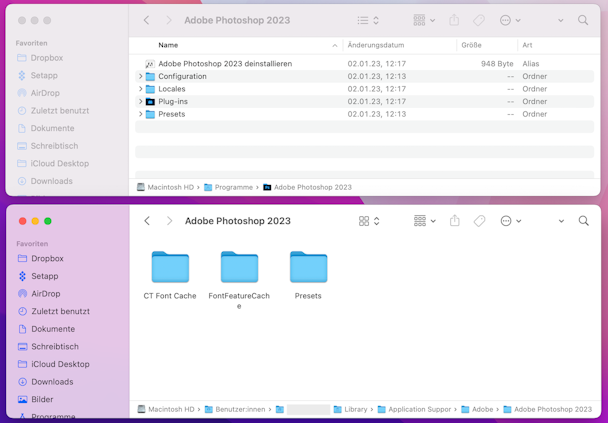The height and width of the screenshot is (423, 608).
Task: Click Benutzer:innen in bottom path bar
Action: point(235,409)
